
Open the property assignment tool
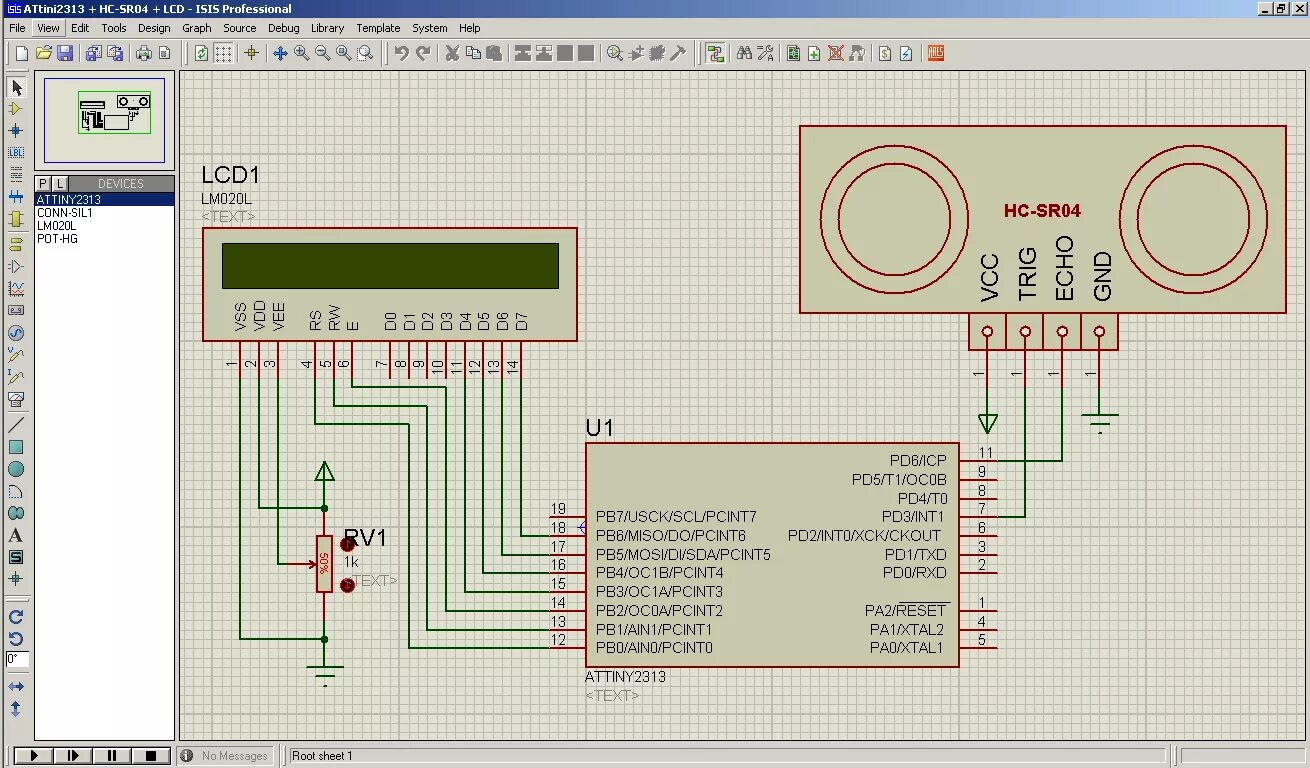pyautogui.click(x=765, y=53)
